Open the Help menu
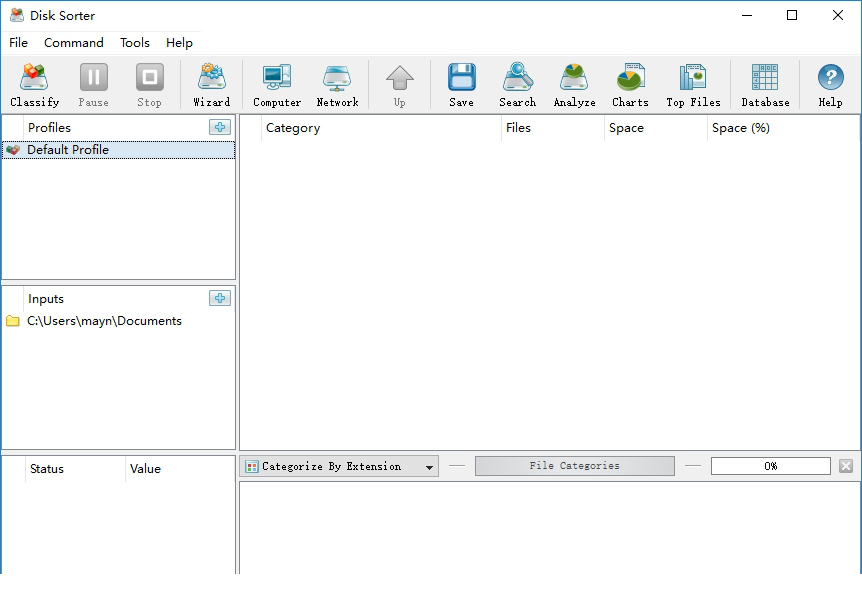 [179, 43]
